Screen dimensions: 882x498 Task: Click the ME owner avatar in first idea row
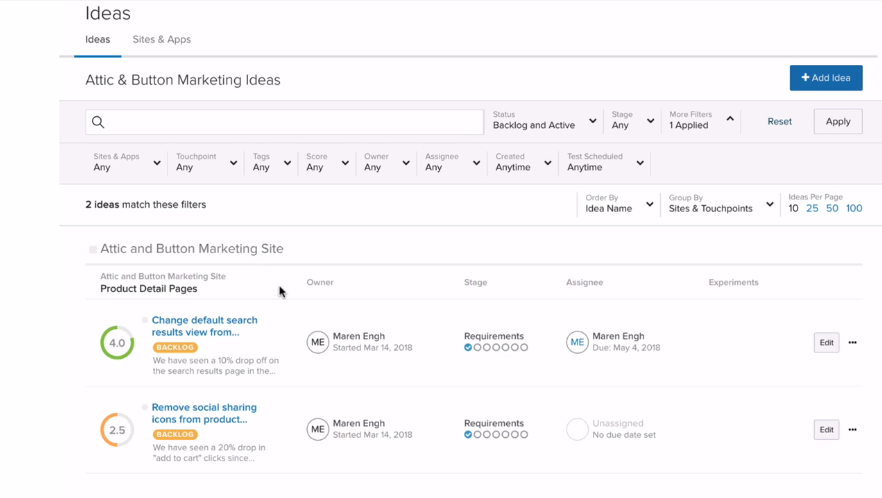click(317, 343)
